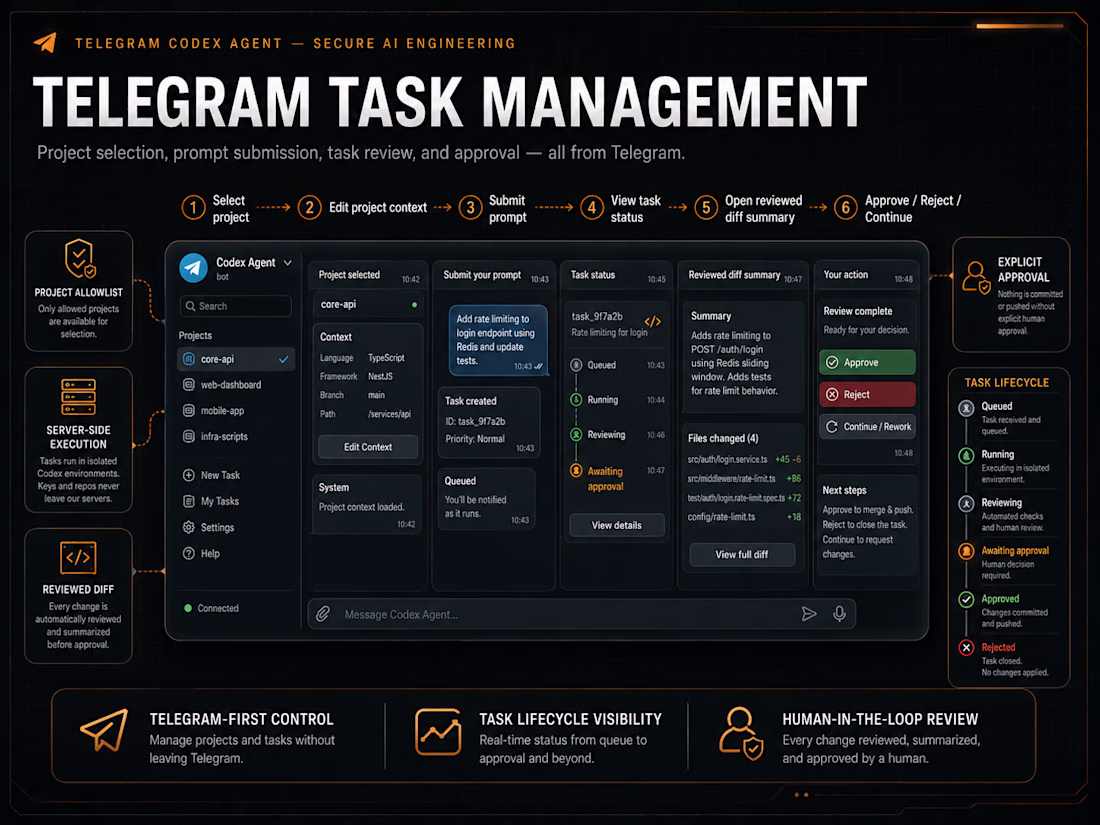Click the Human-in-the-Loop Review person icon
Screen dimensions: 1100x825
pos(741,734)
